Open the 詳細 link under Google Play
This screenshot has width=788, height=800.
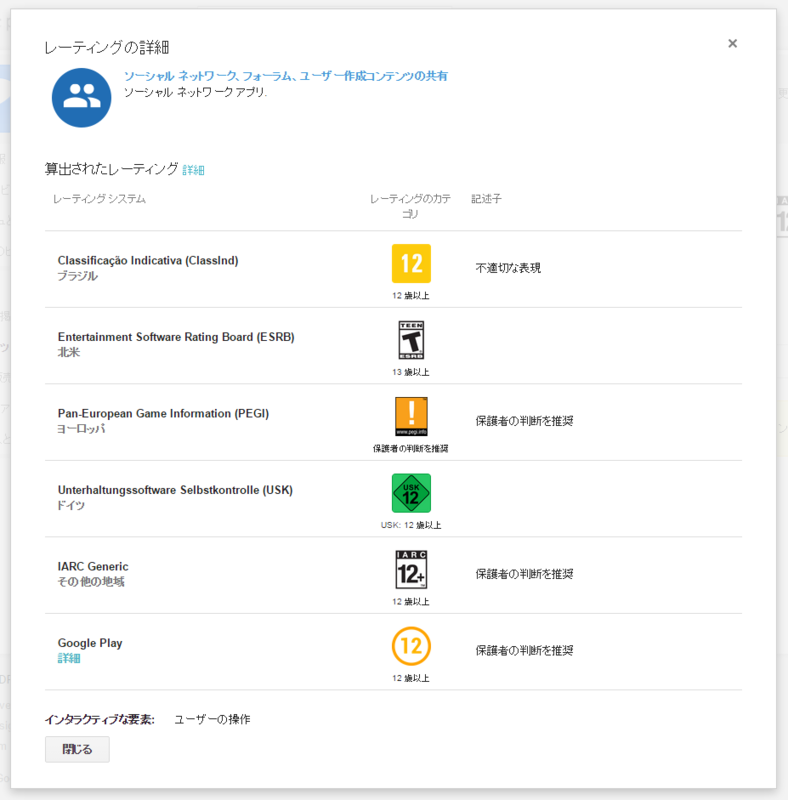69,658
